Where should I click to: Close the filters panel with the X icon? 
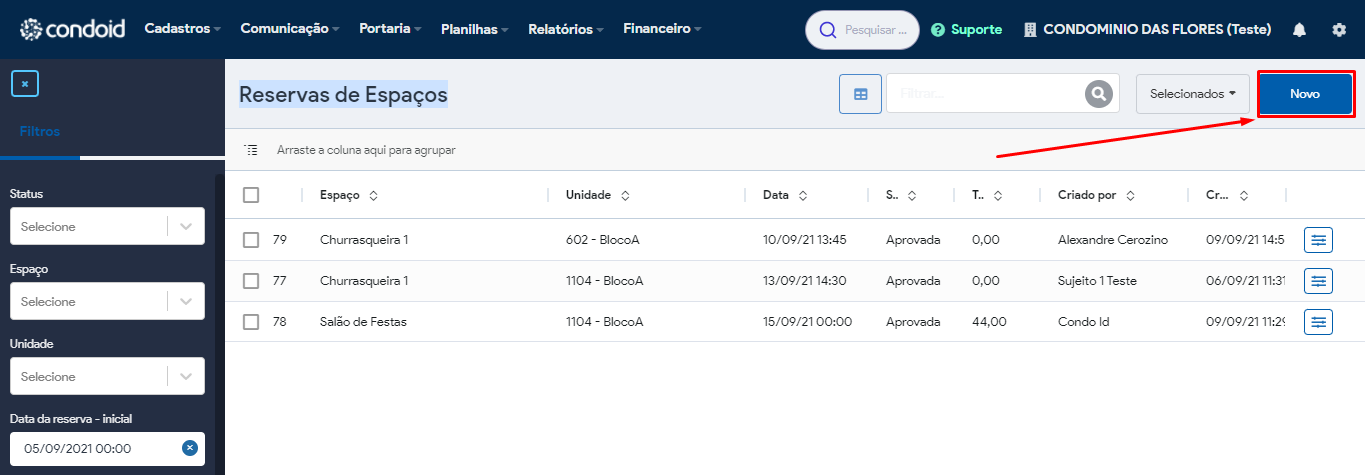click(25, 83)
